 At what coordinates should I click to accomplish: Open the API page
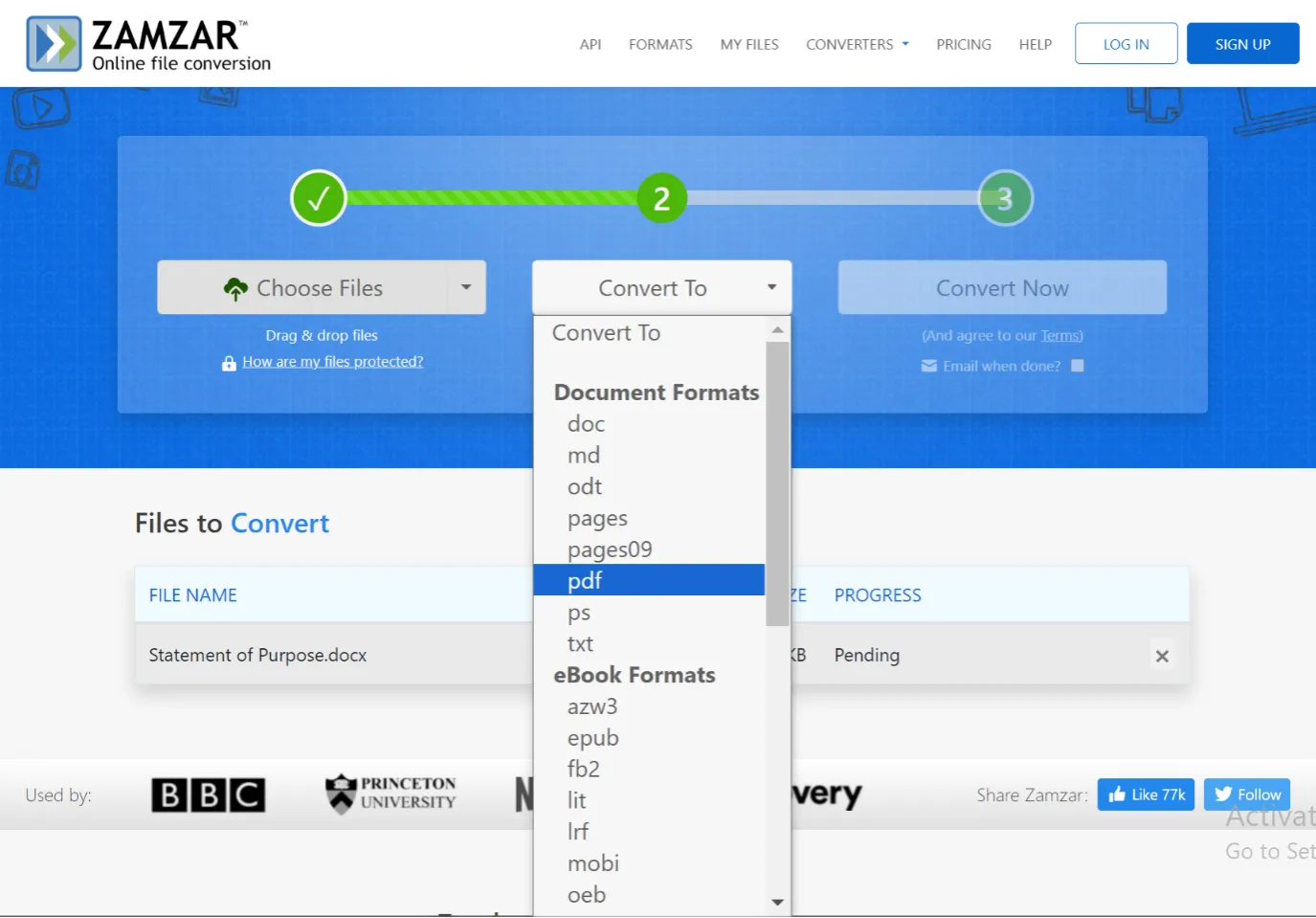point(591,44)
